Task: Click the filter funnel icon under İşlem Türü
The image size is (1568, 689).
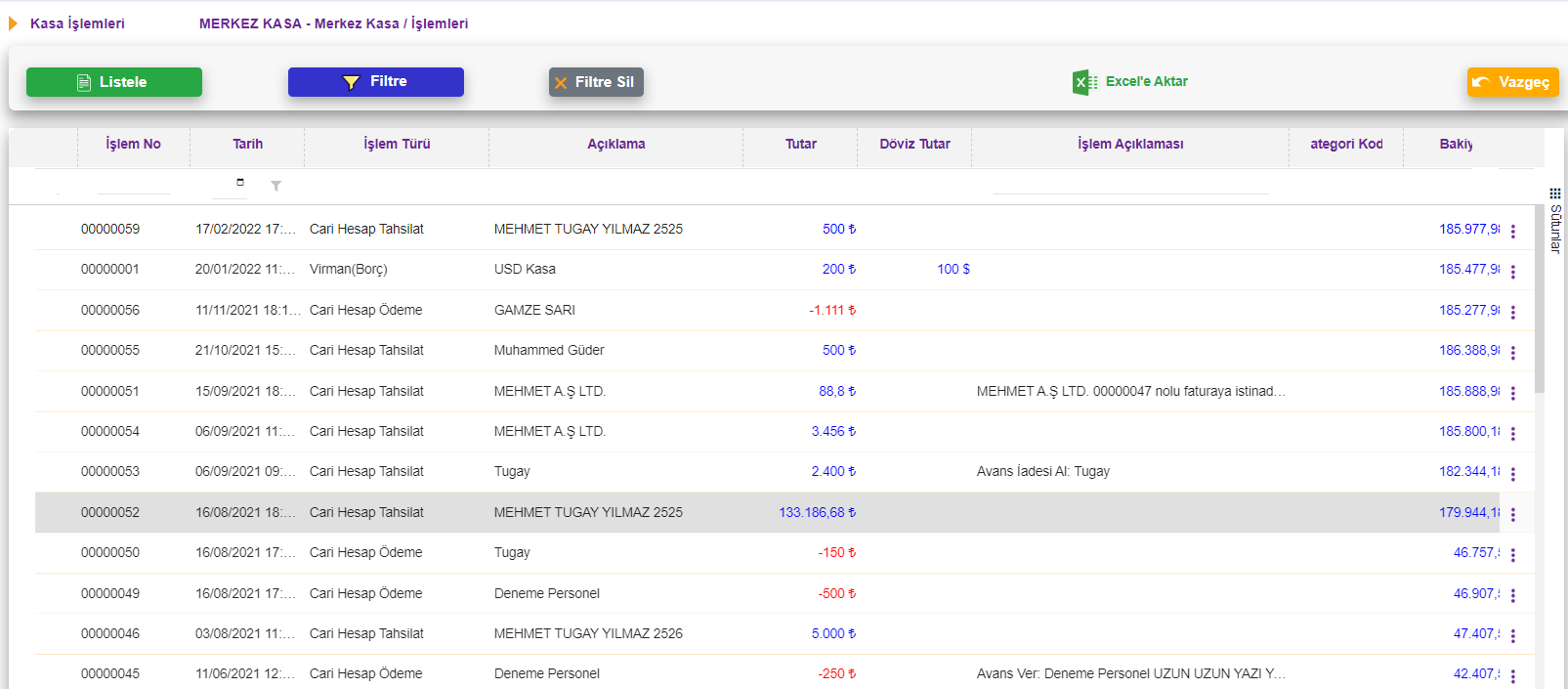Action: point(276,186)
